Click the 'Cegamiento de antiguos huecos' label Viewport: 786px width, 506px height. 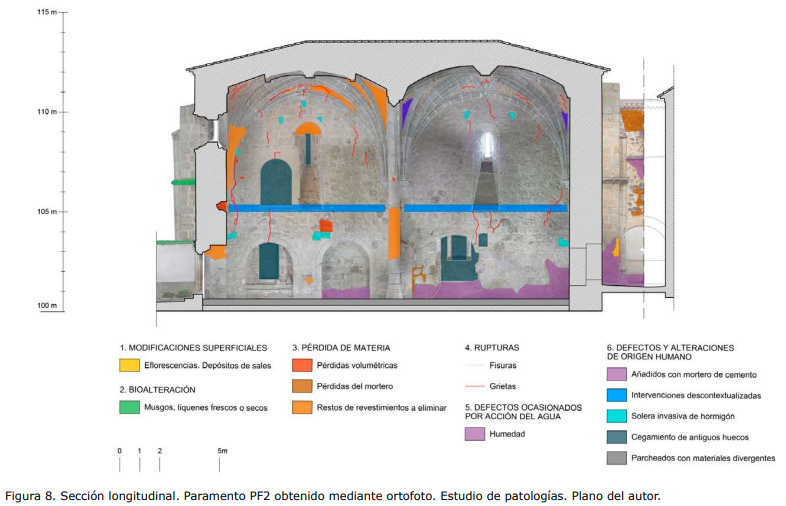tap(690, 437)
